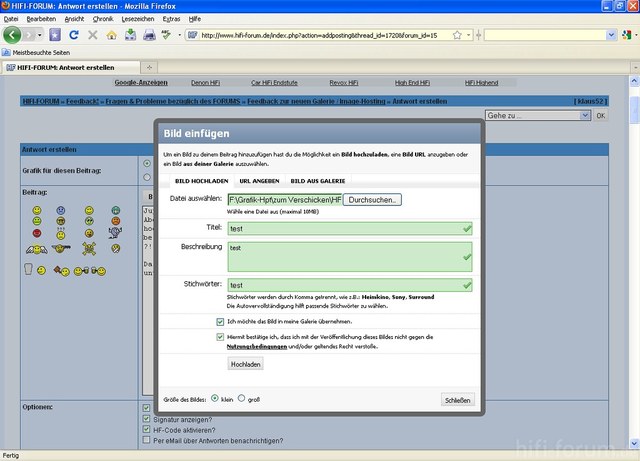Viewport: 640px width, 461px height.
Task: Insert the skull and crossbones smiley
Action: (x=88, y=247)
